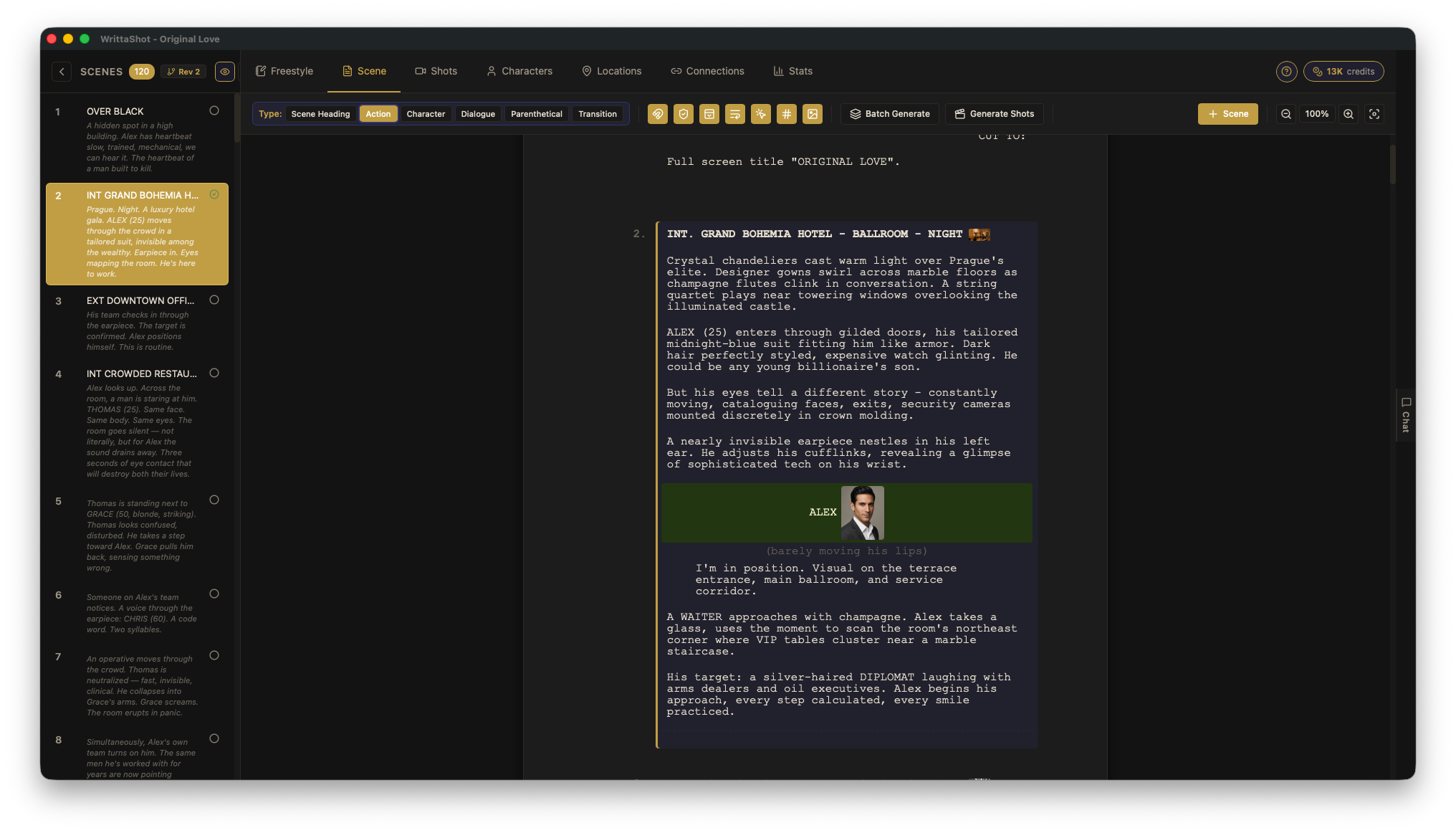Select the magnet snap tool in the scene toolbar
Viewport: 1456px width, 833px height.
point(657,113)
